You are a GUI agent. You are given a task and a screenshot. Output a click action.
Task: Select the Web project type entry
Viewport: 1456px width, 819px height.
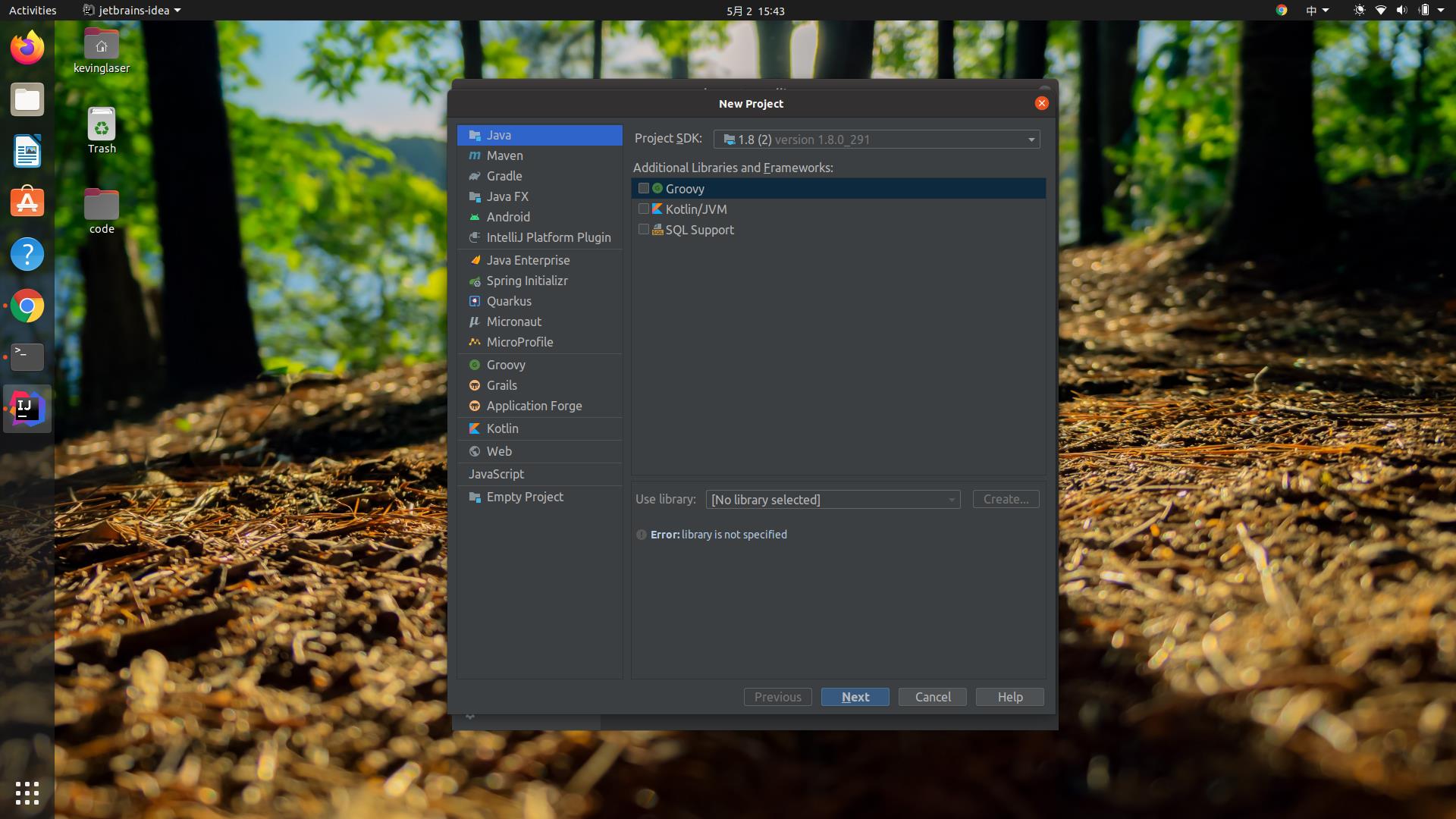coord(498,450)
